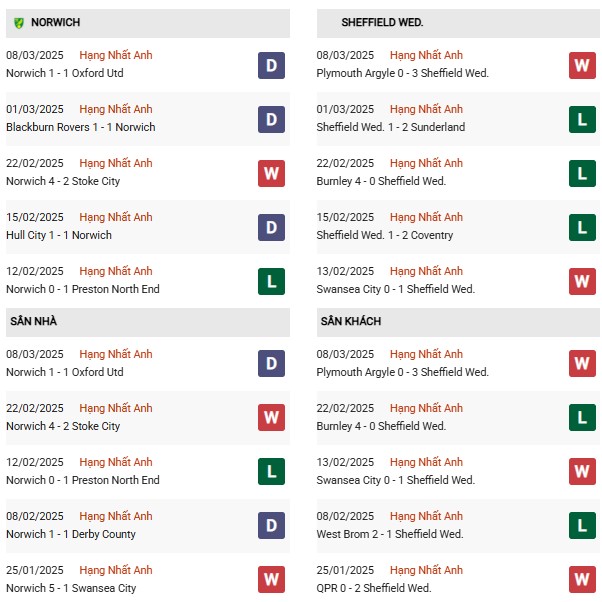
Task: Click the L badge for Sheffield Wed. 1-2 Coventry
Action: pyautogui.click(x=582, y=227)
